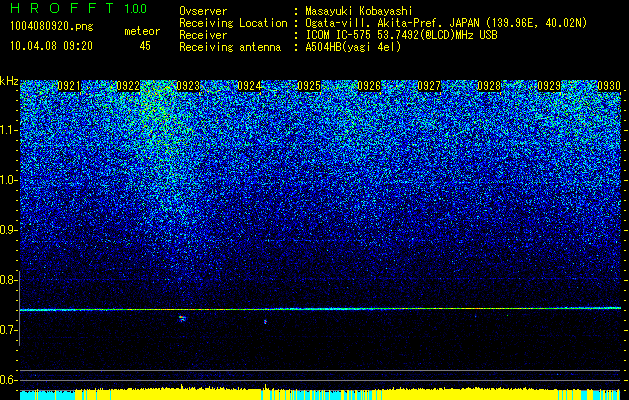Click the 1.1 kHz axis label
Screen dimensions: 629x400
[9, 130]
